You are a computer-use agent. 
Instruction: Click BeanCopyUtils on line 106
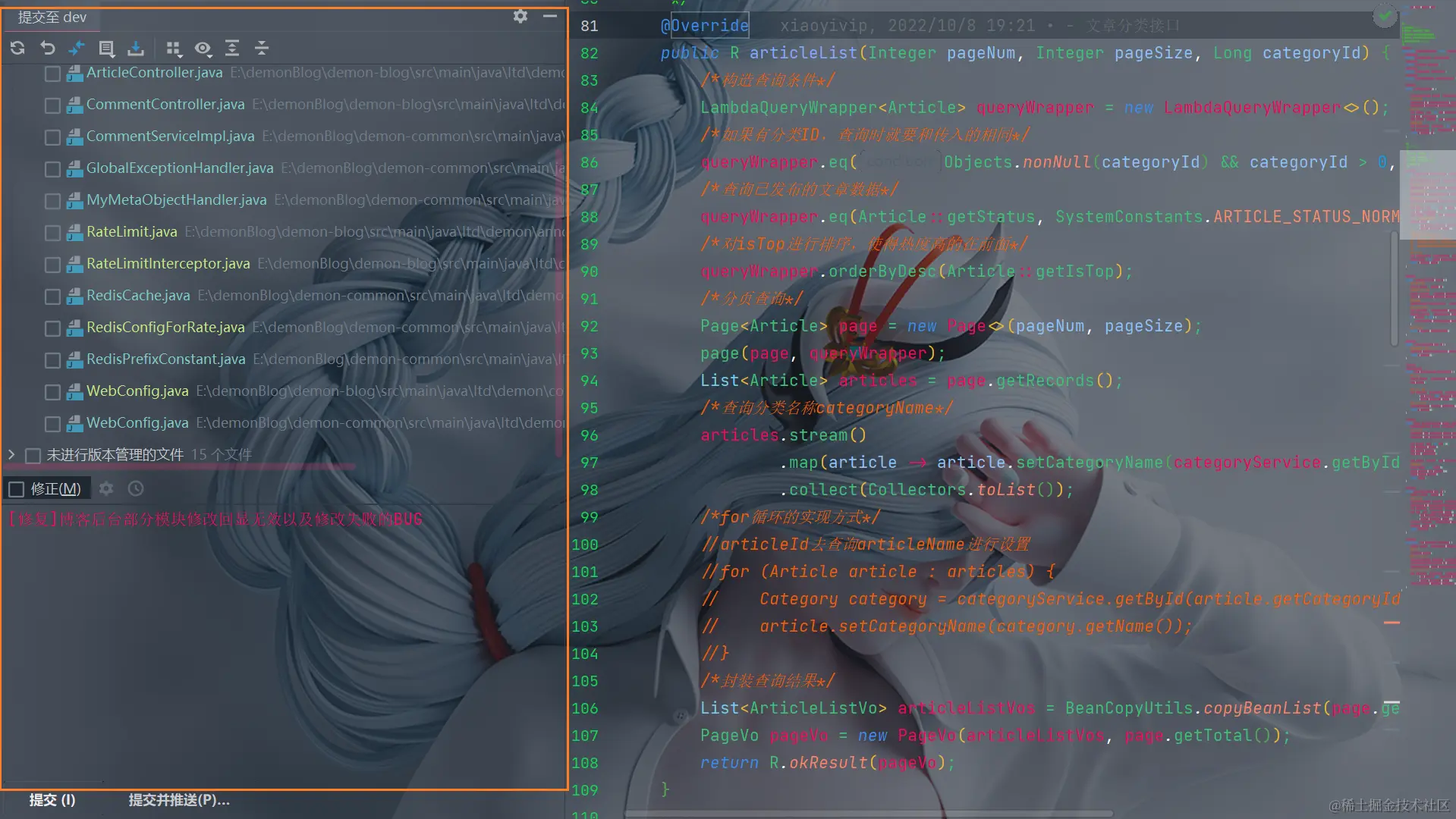1128,708
